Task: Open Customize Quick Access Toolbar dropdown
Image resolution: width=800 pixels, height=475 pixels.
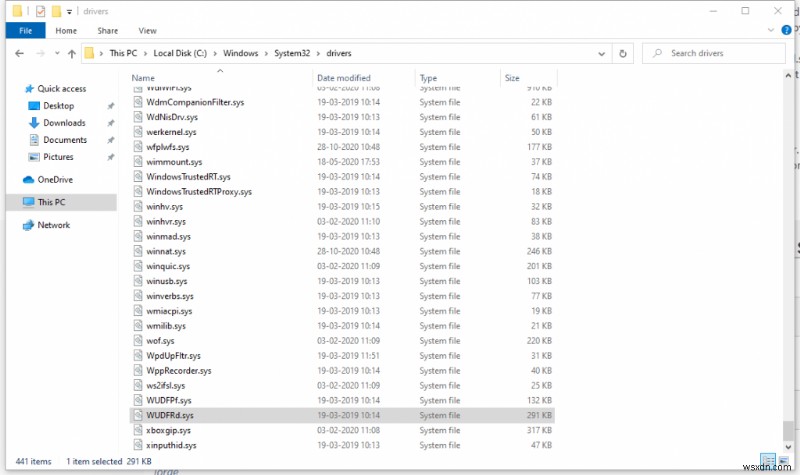Action: [x=69, y=11]
